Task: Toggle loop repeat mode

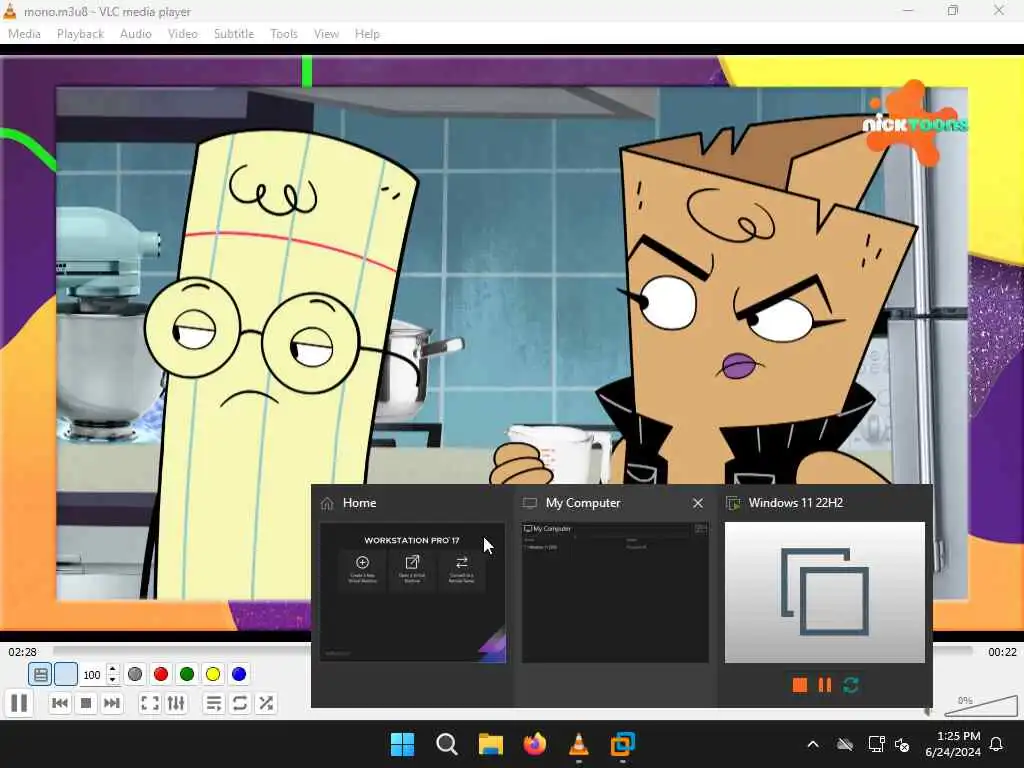Action: coord(240,703)
